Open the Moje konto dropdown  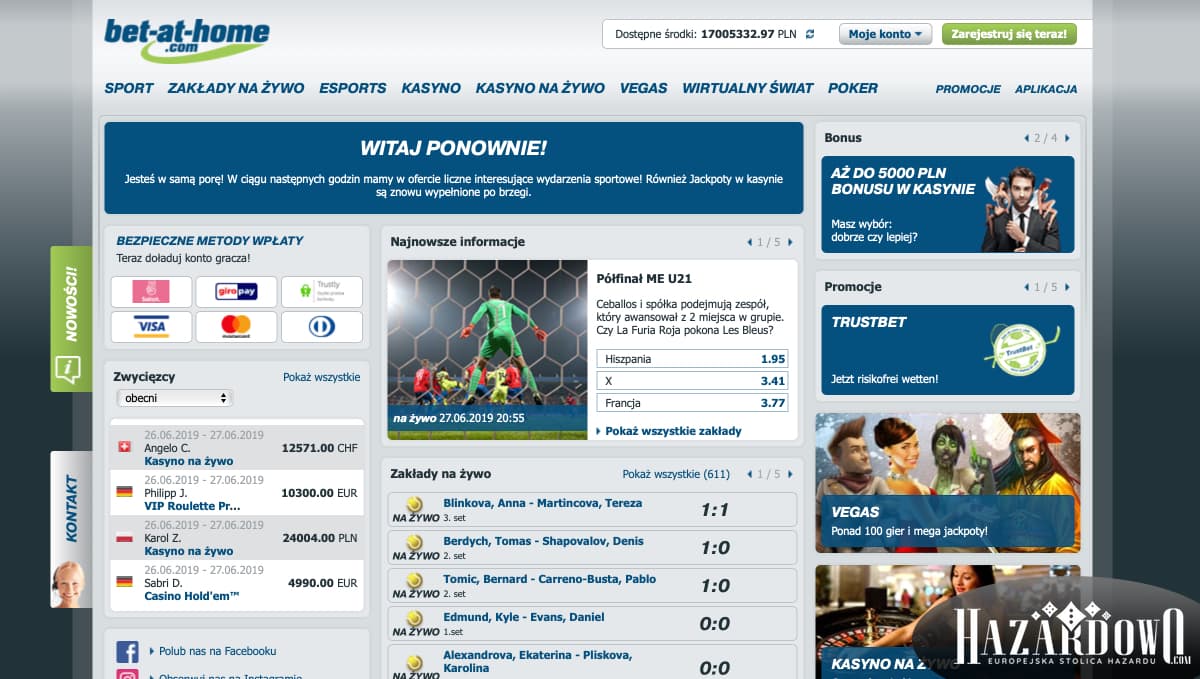coord(885,34)
